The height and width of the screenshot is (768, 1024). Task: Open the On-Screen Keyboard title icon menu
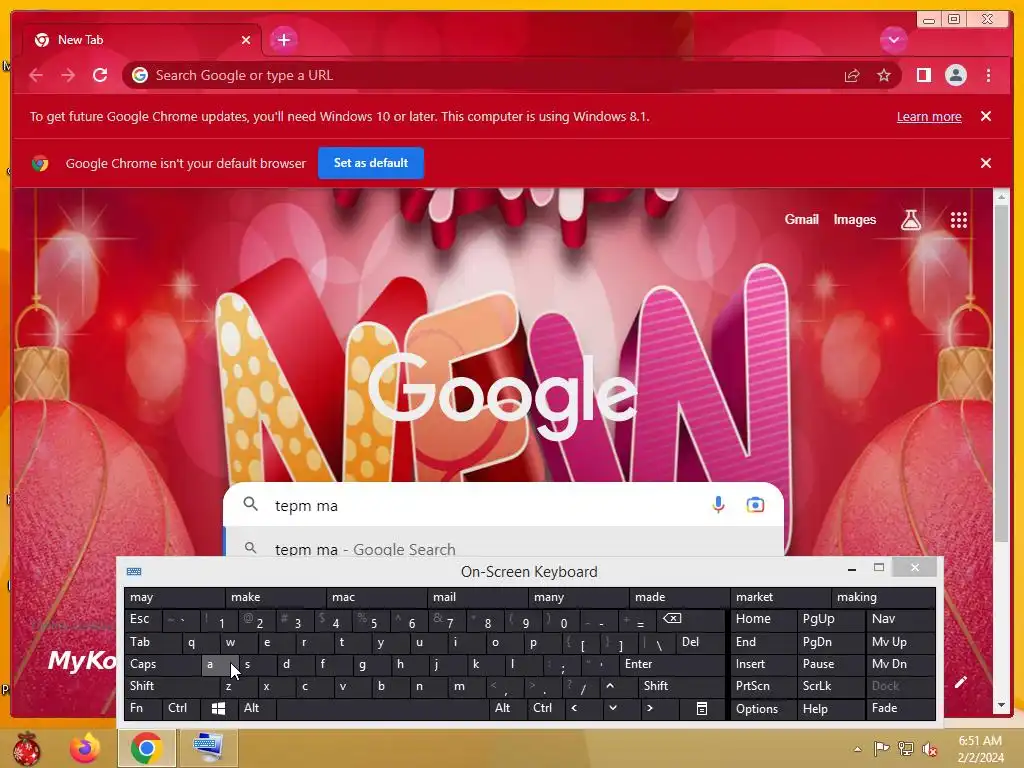[134, 571]
